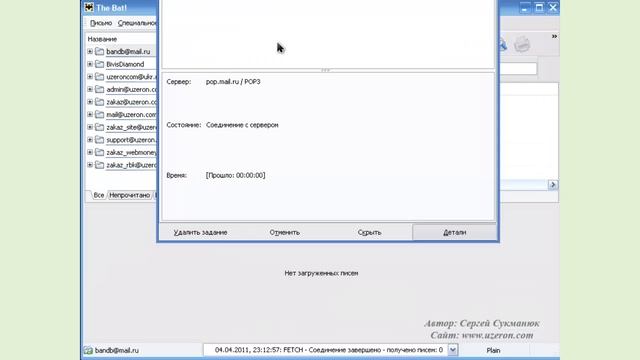Select the bandb@mail.ru folder icon
Image resolution: width=640 pixels, height=360 pixels.
(x=100, y=51)
